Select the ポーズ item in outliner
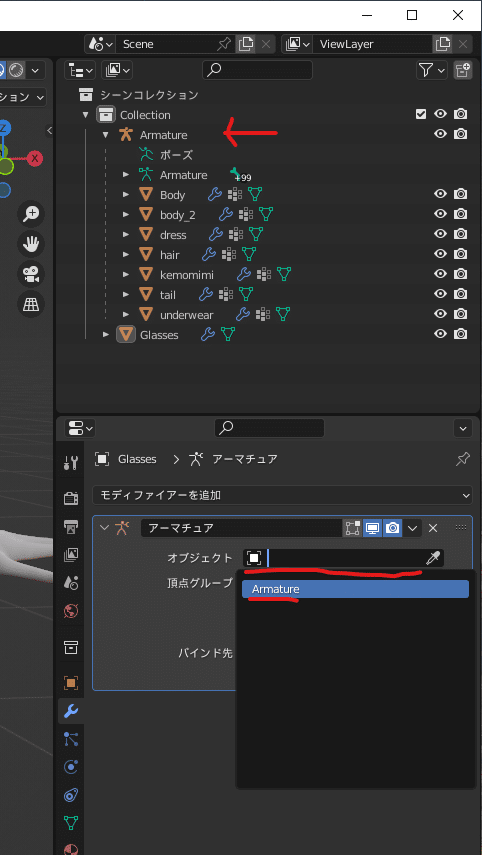Screen dimensions: 482x855 pos(176,155)
